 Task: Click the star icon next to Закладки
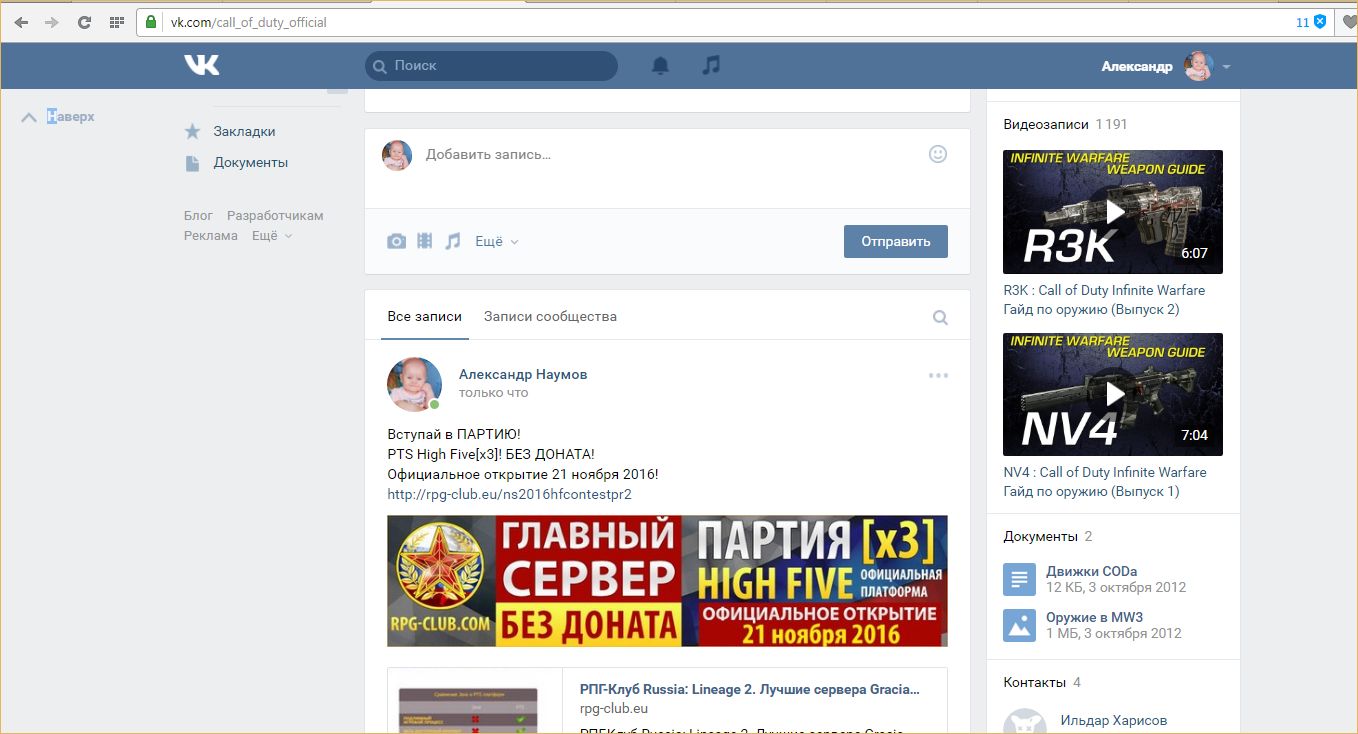coord(193,131)
